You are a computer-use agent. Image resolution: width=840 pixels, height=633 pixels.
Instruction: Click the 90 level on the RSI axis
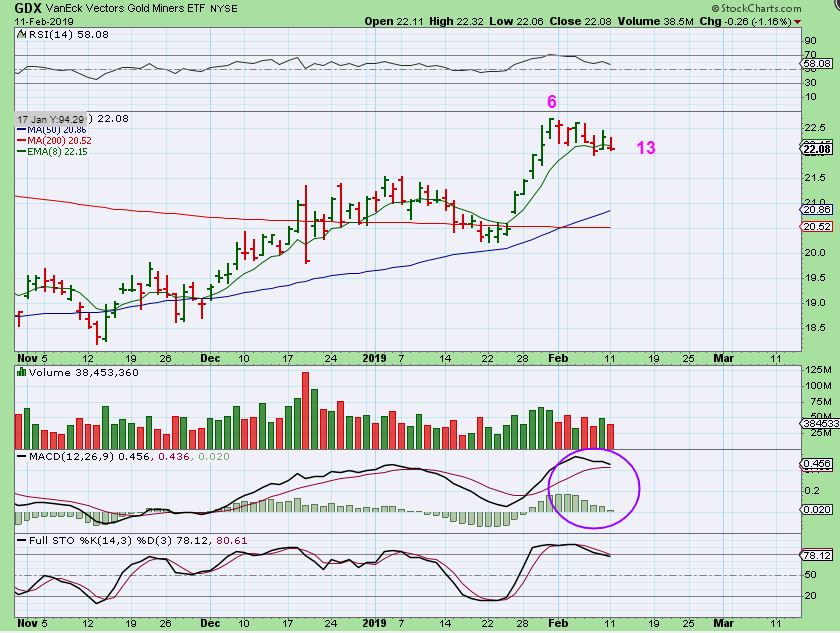pos(811,41)
